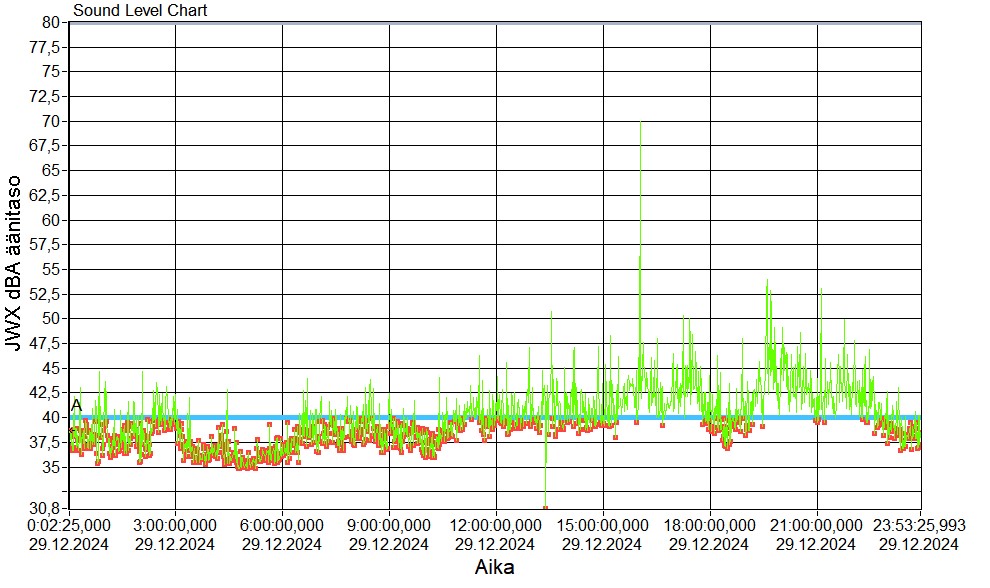Click the 6:00:00,000 time tick label
Screen dimensions: 990x588
pyautogui.click(x=282, y=526)
